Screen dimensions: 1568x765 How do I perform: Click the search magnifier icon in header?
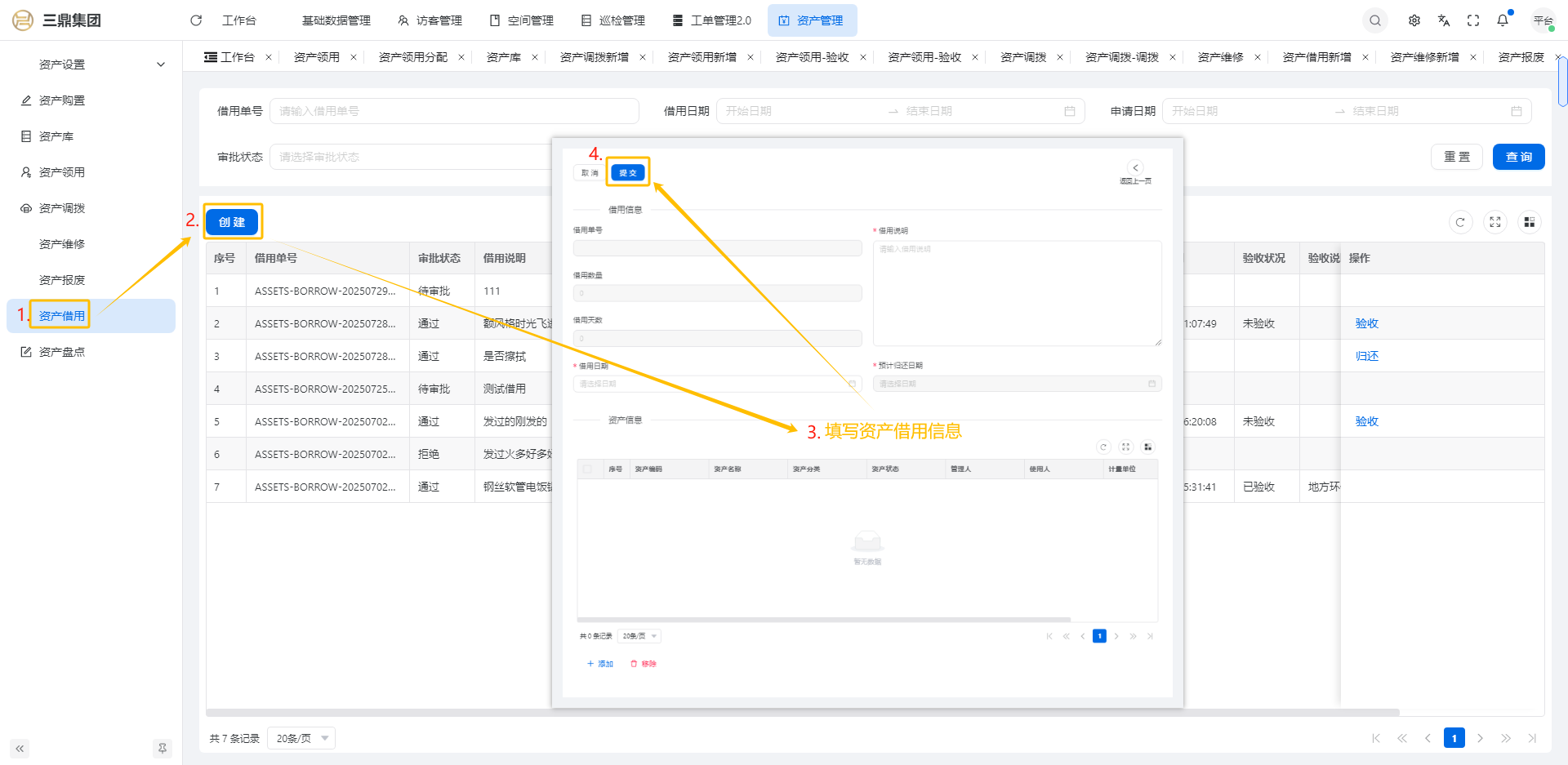coord(1375,20)
